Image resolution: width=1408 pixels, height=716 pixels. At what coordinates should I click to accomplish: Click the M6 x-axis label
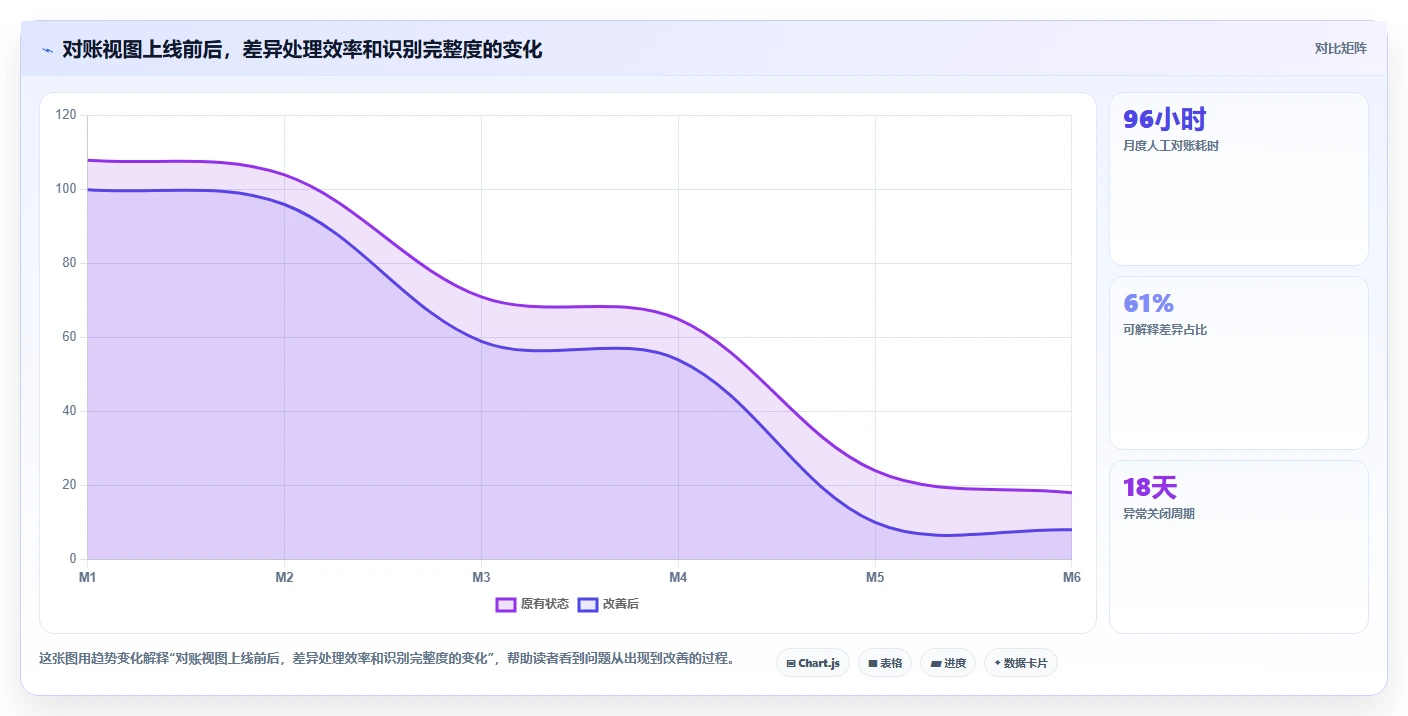point(1071,578)
